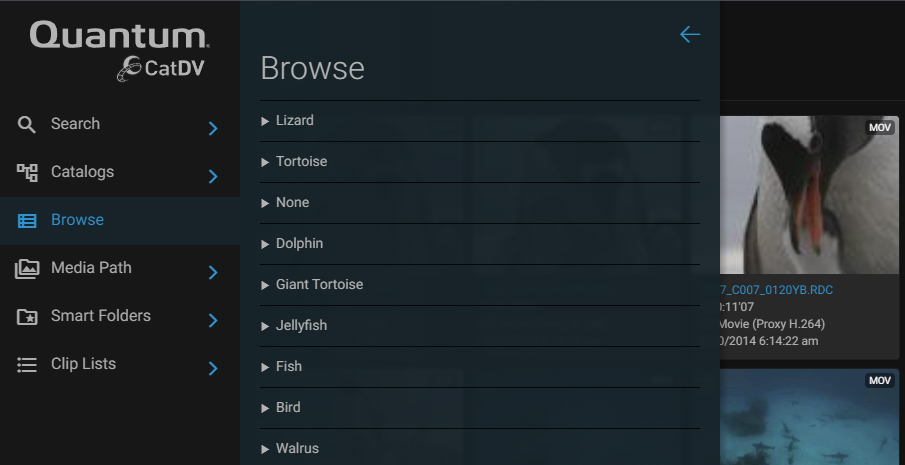905x465 pixels.
Task: Expand the Giant Tortoise disclosure triangle
Action: pos(265,285)
